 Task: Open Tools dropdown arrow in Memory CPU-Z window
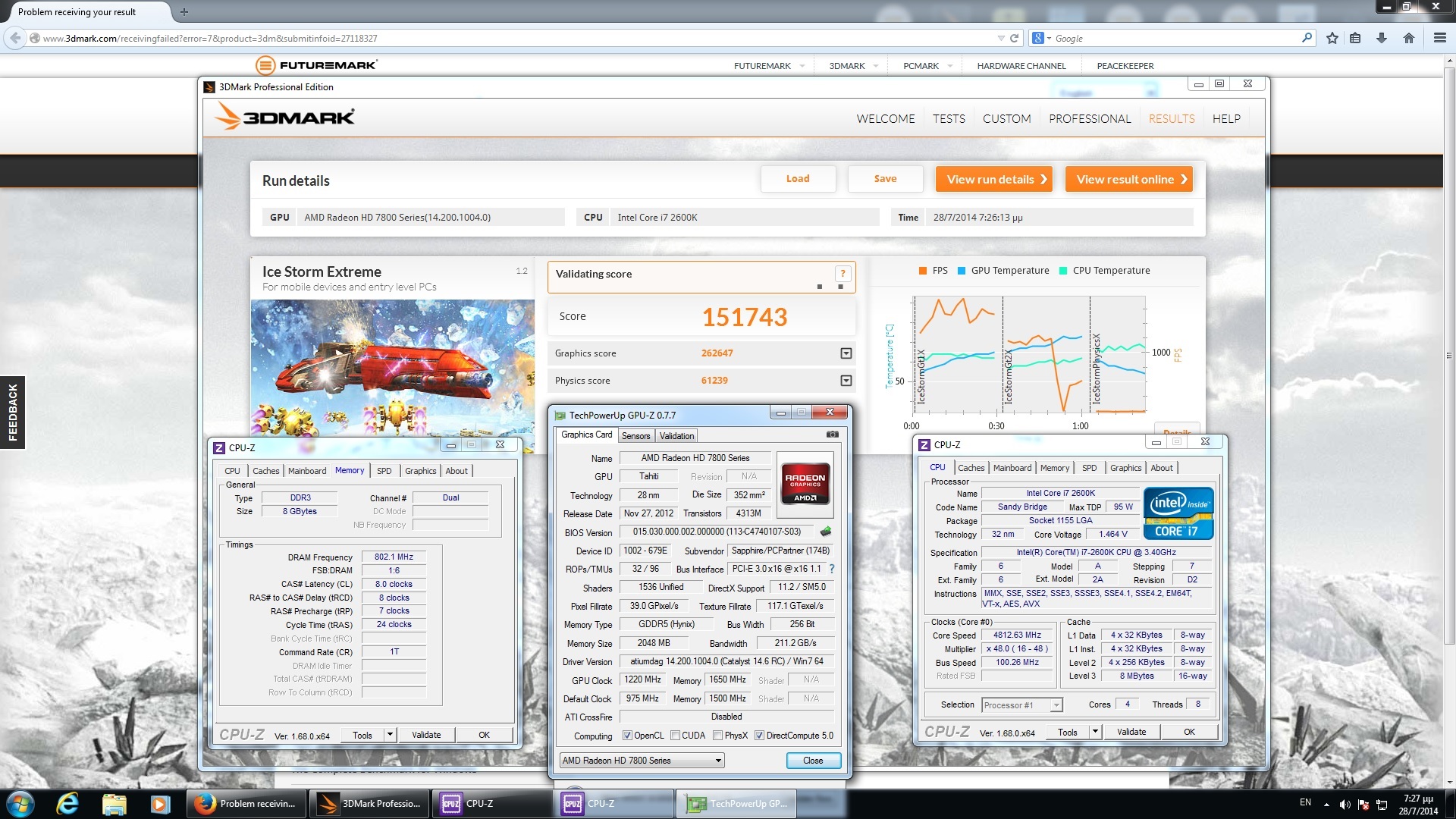click(x=390, y=735)
